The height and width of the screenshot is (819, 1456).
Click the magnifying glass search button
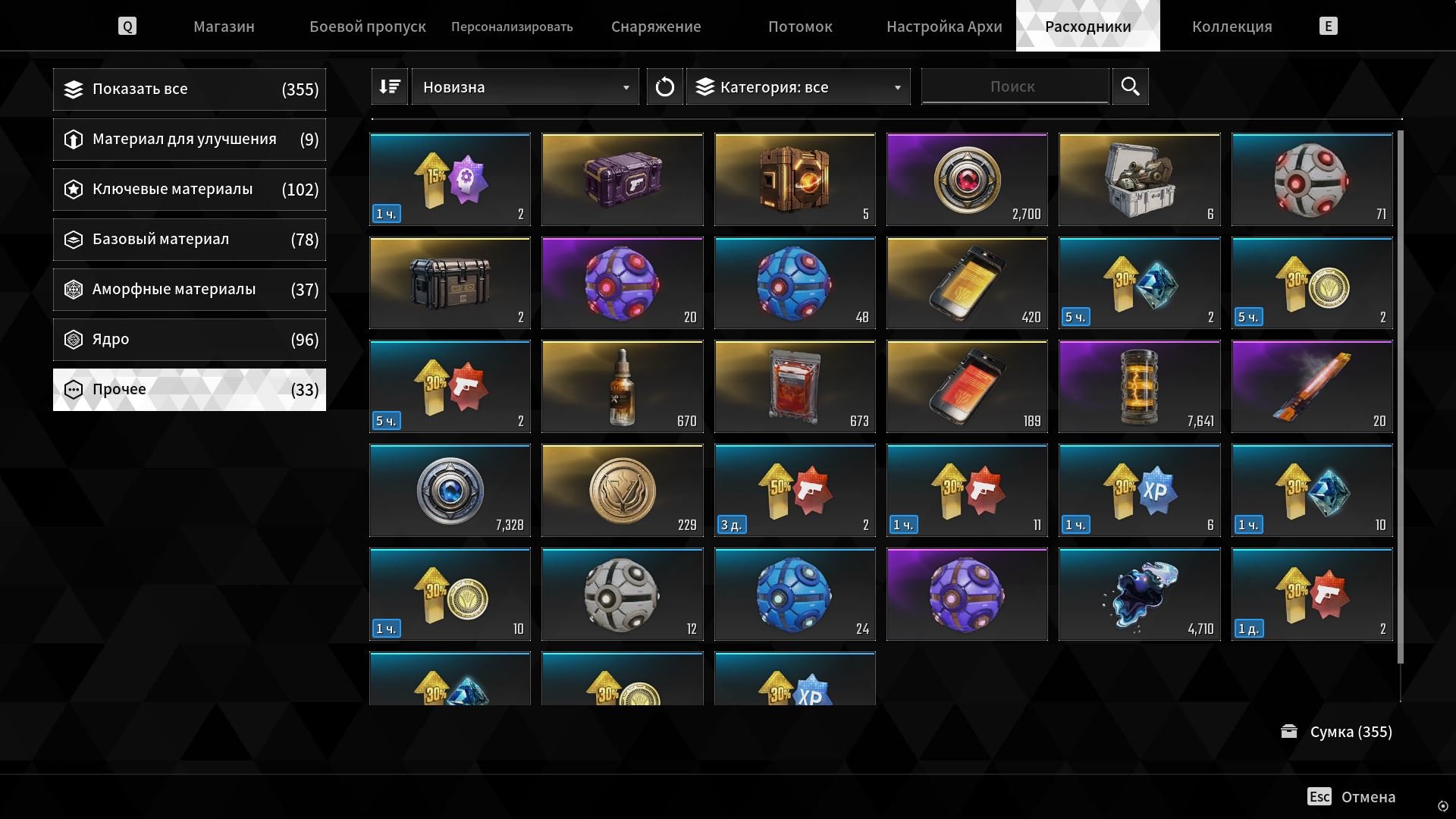click(1130, 86)
